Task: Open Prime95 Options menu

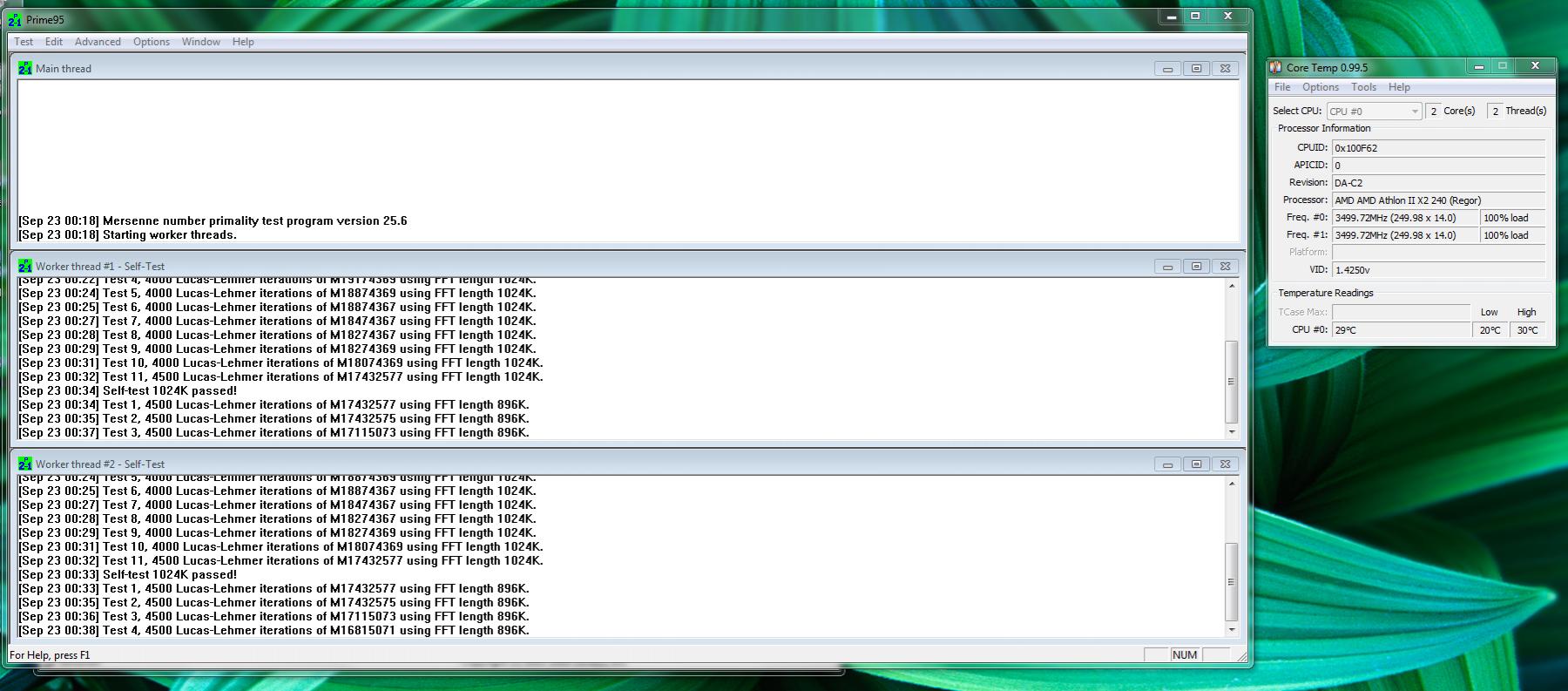Action: click(x=152, y=42)
